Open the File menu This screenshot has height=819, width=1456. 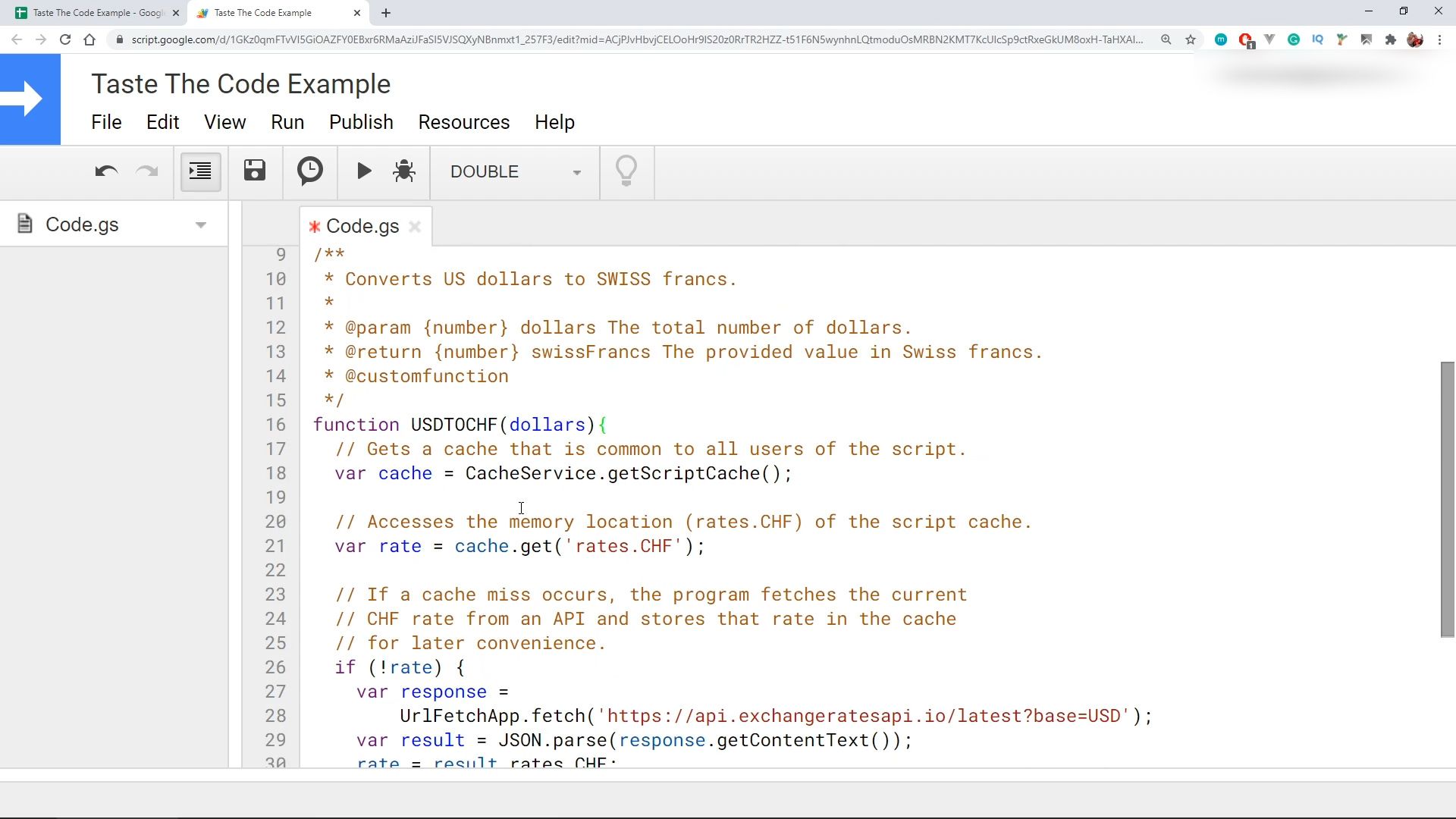[106, 122]
